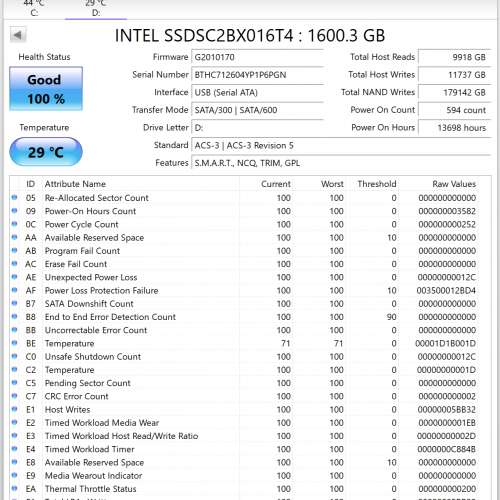Click the status dot for Program Fail Count
Viewport: 500px width, 500px height.
pyautogui.click(x=14, y=250)
